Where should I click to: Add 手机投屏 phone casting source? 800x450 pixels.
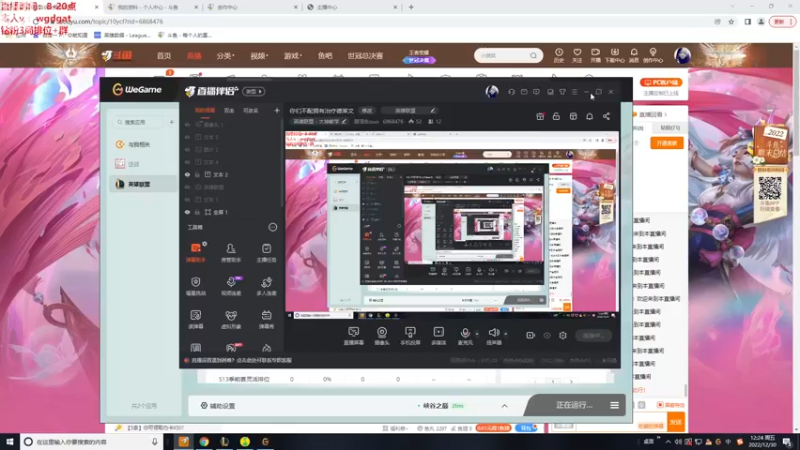pyautogui.click(x=410, y=336)
